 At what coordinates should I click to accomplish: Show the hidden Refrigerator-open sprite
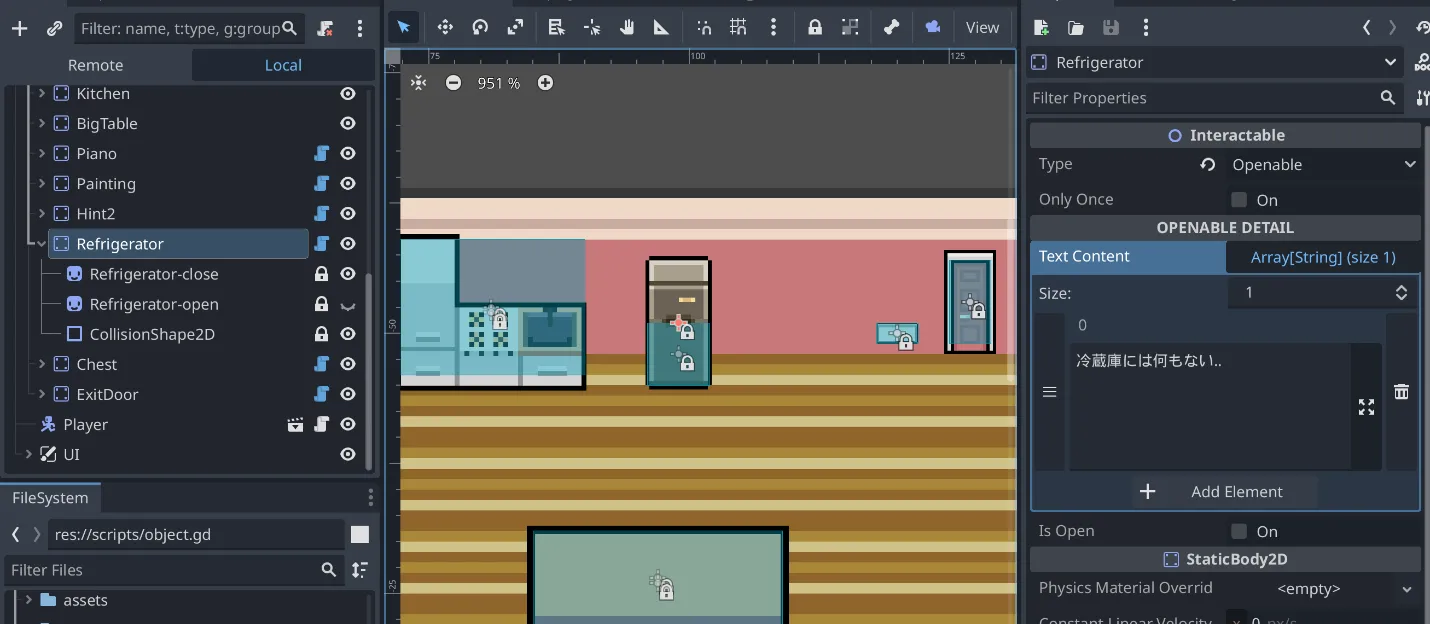coord(348,305)
